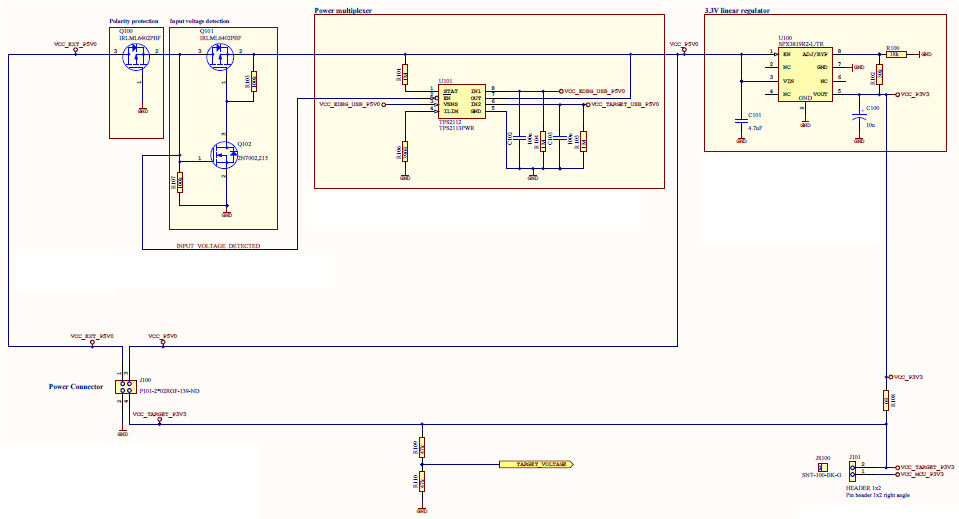
Task: Select the 'Power multiplexer' block title
Action: click(x=343, y=11)
